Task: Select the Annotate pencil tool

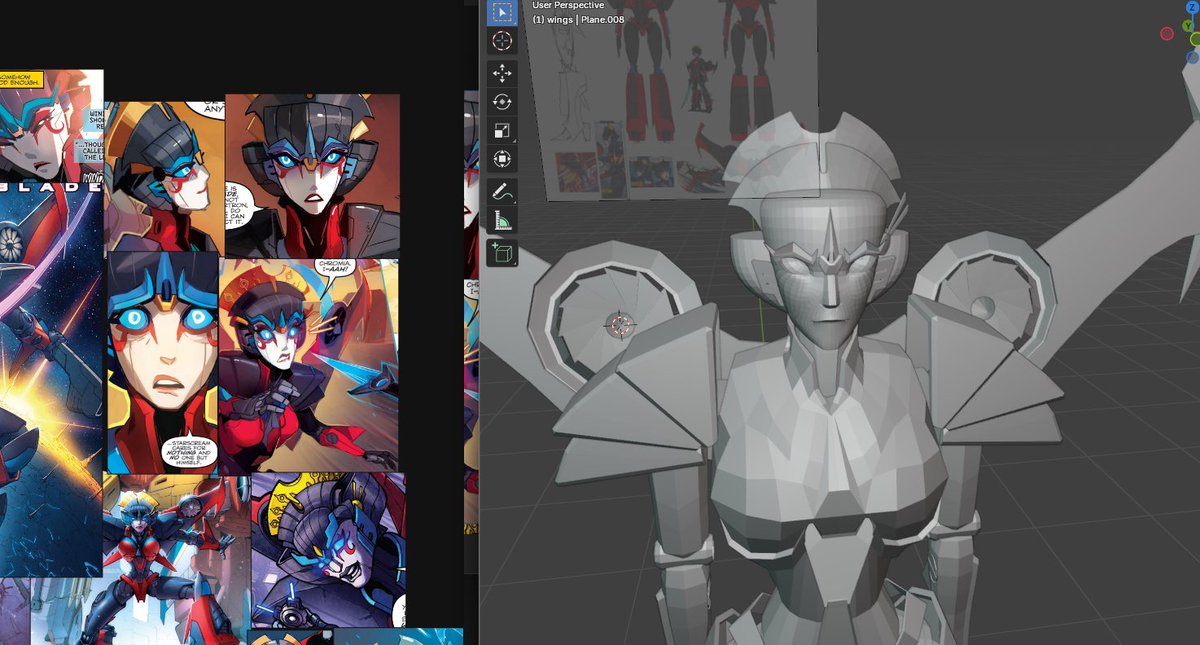Action: click(x=502, y=192)
